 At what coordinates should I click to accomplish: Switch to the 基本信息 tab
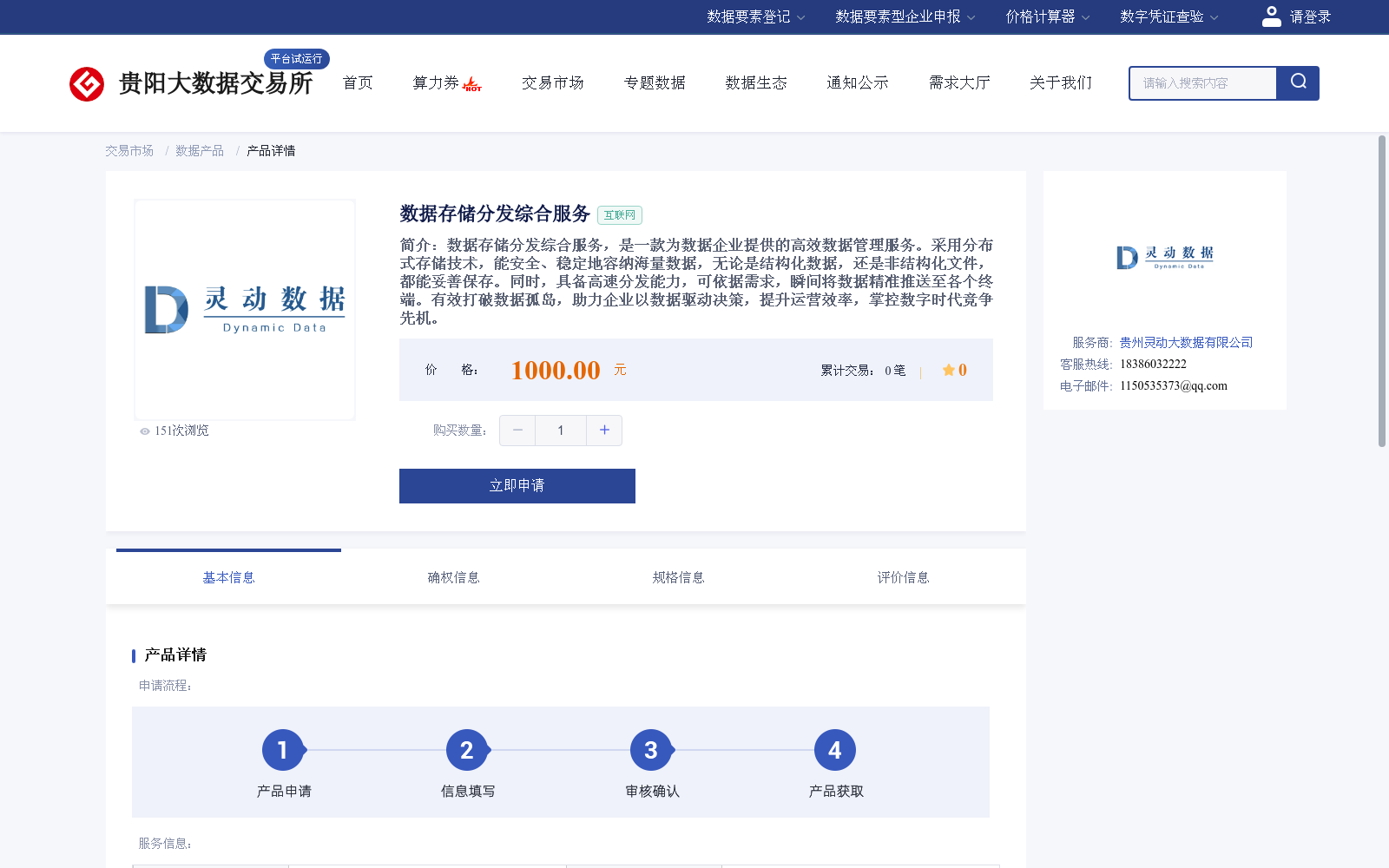point(228,577)
